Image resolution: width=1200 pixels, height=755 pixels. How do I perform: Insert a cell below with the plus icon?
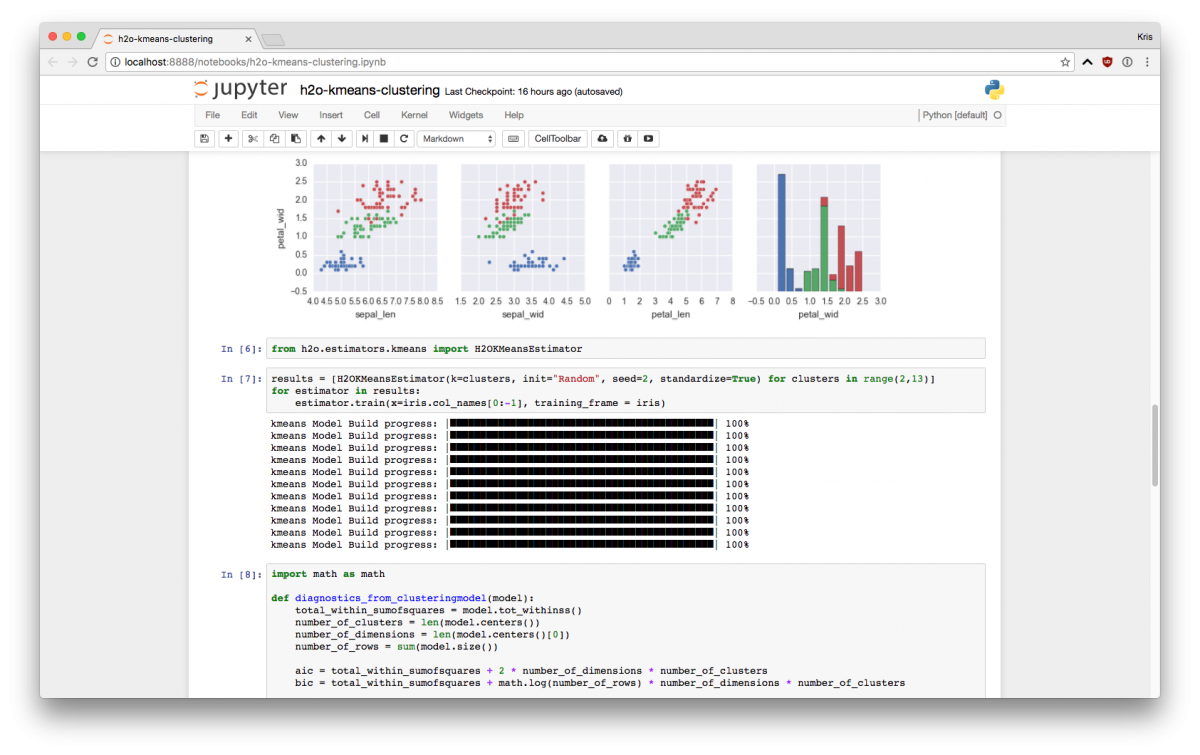(x=229, y=139)
